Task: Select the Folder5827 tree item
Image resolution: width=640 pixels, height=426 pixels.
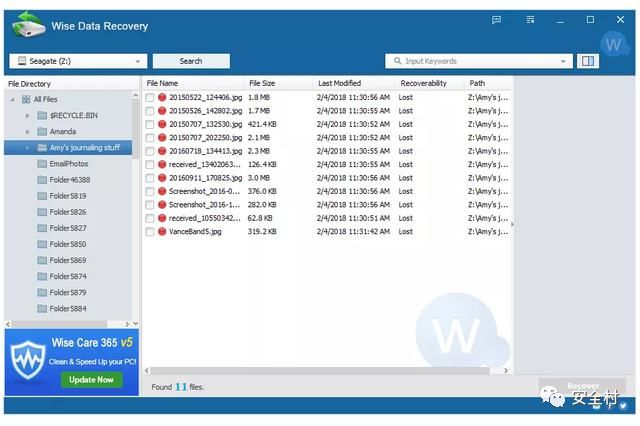Action: [x=68, y=228]
